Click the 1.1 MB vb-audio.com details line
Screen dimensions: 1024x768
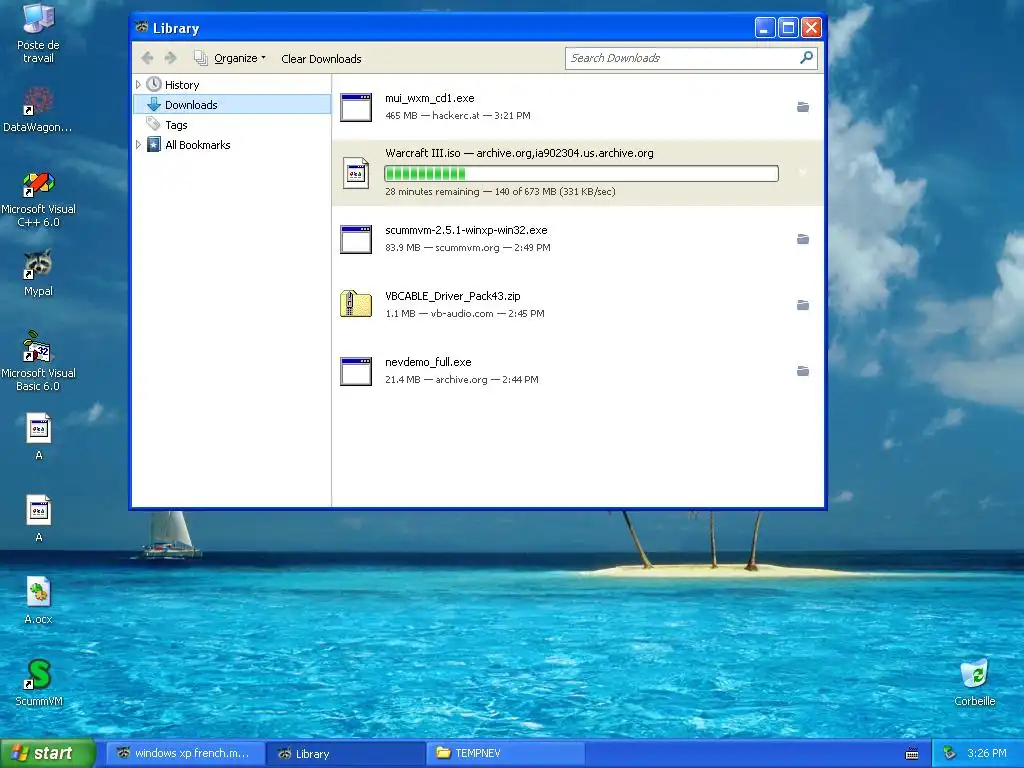point(465,313)
